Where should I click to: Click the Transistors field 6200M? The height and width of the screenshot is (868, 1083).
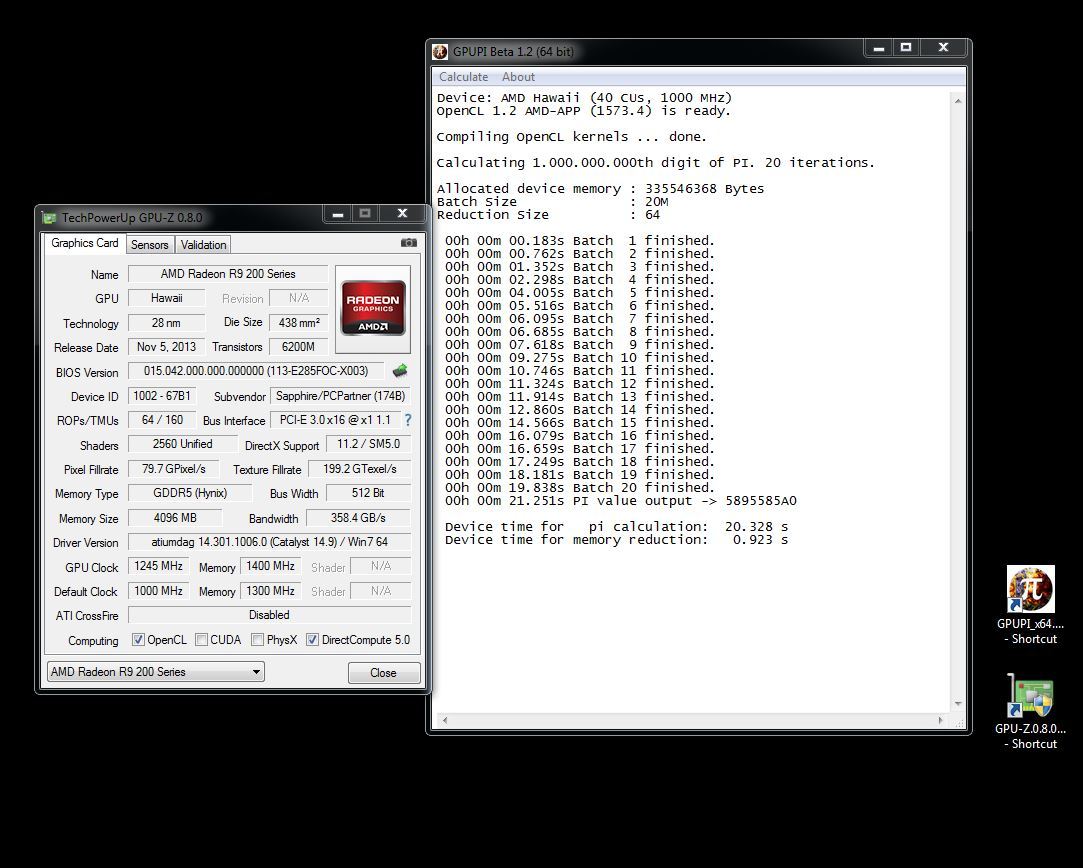click(x=298, y=347)
